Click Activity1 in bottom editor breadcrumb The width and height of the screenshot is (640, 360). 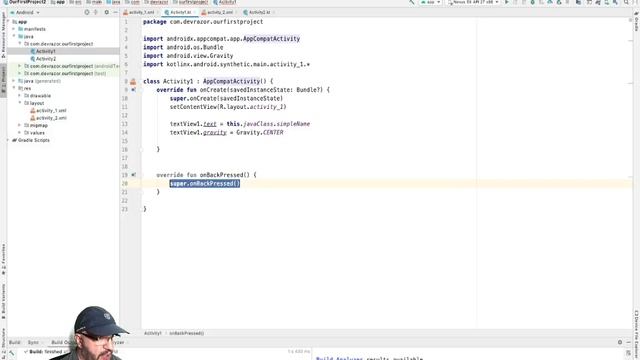(x=153, y=333)
